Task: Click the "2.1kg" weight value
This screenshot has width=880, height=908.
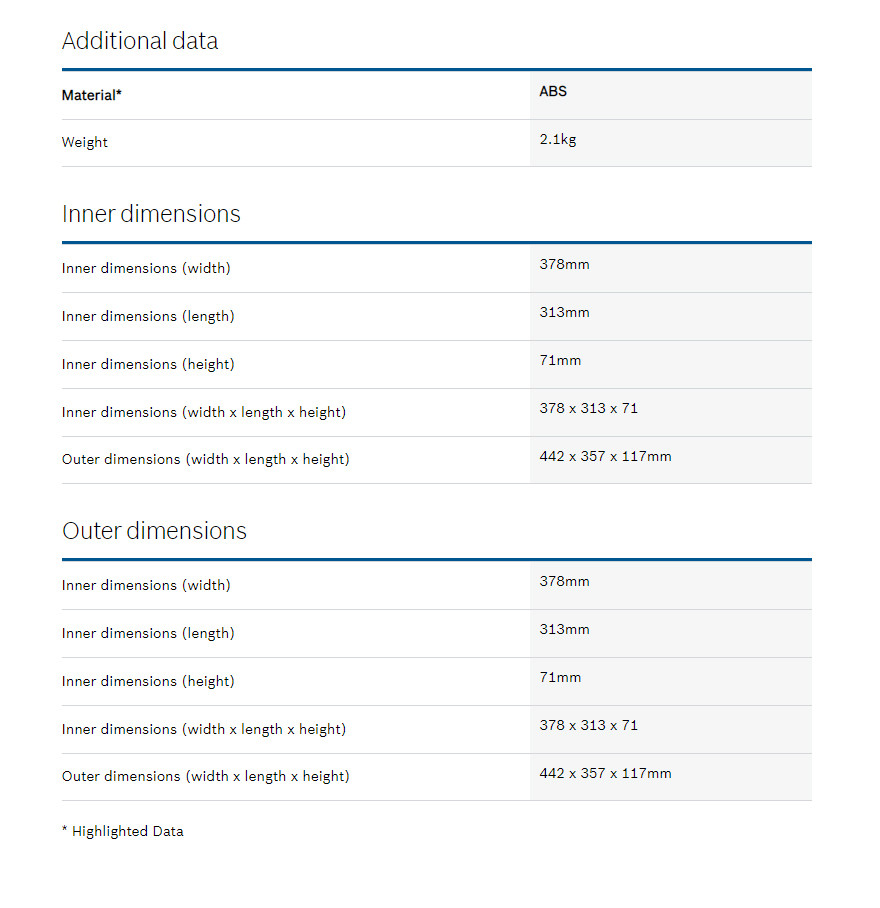Action: (558, 140)
